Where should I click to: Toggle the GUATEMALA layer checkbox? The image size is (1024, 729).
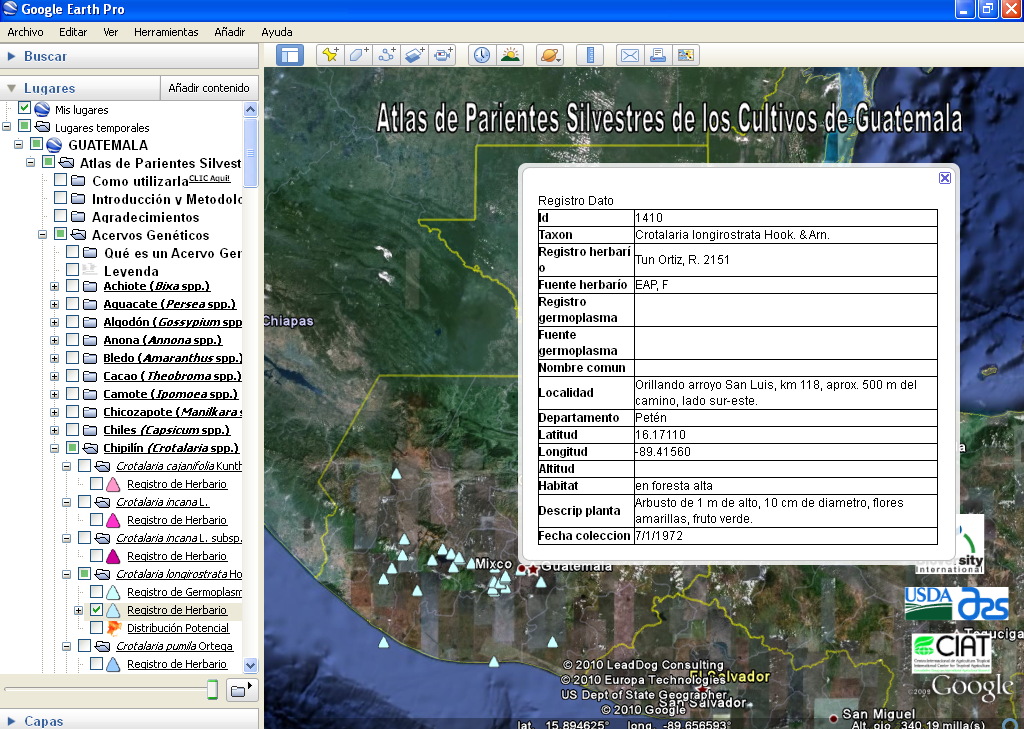click(x=37, y=144)
